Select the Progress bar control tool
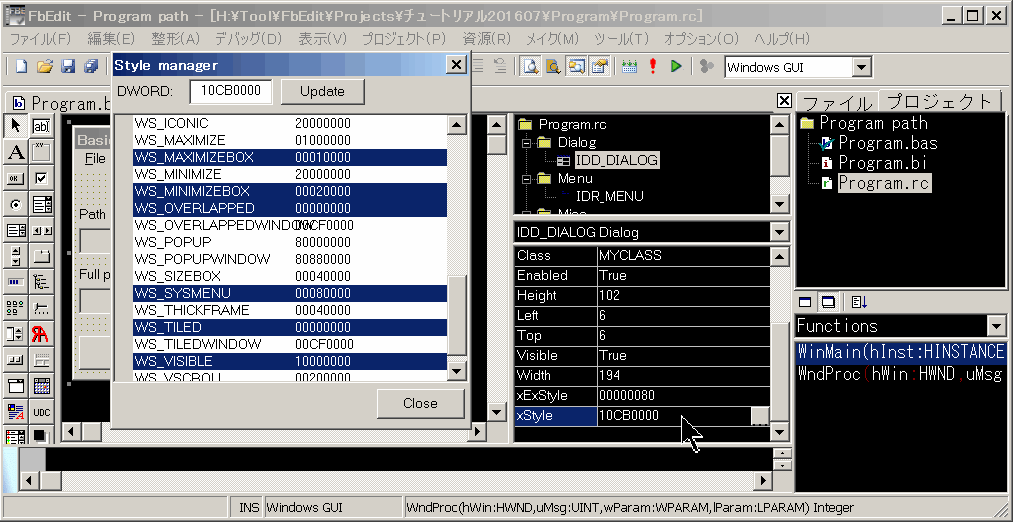1013x522 pixels. 16,282
